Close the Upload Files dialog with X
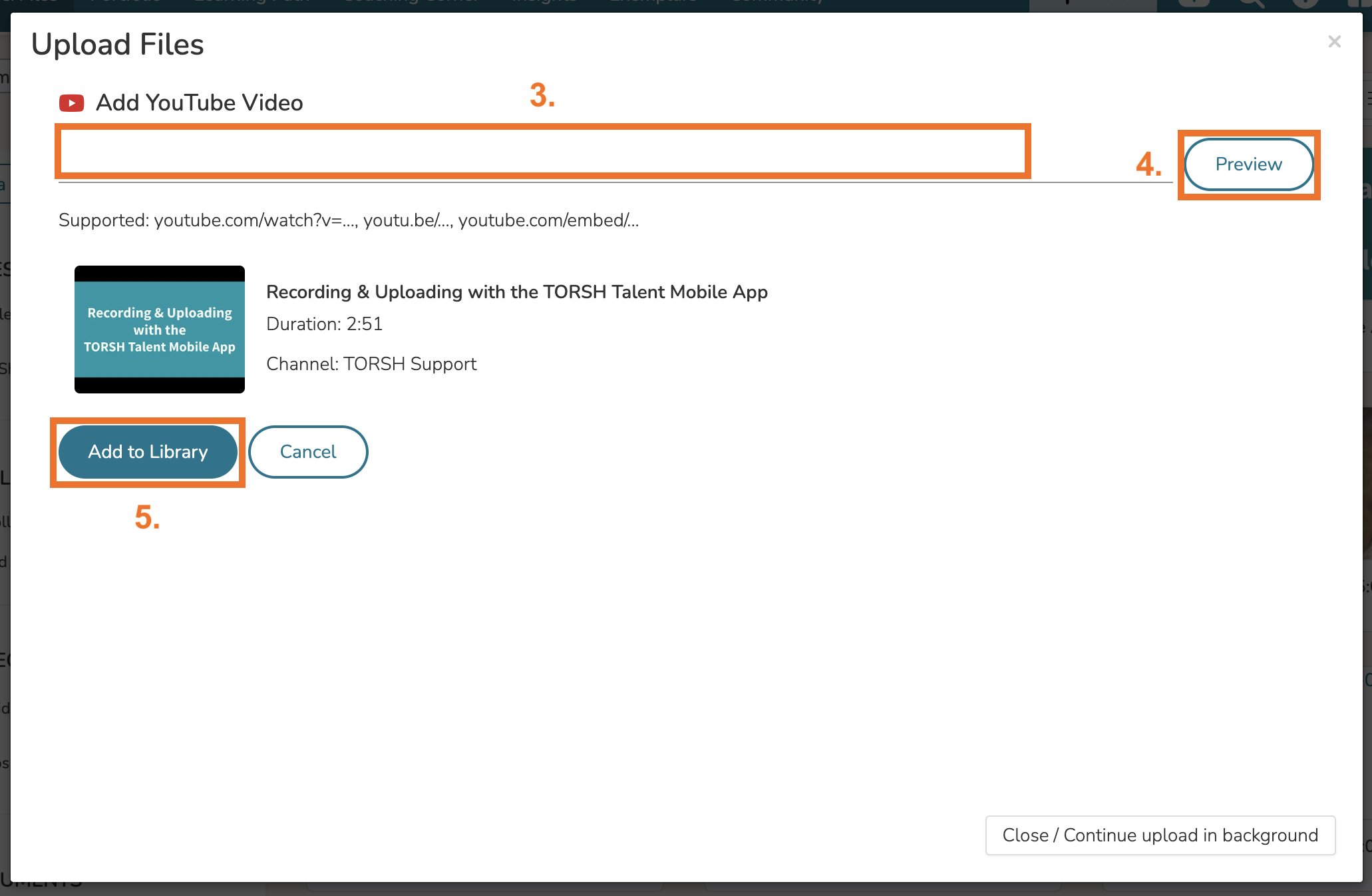 click(1334, 42)
